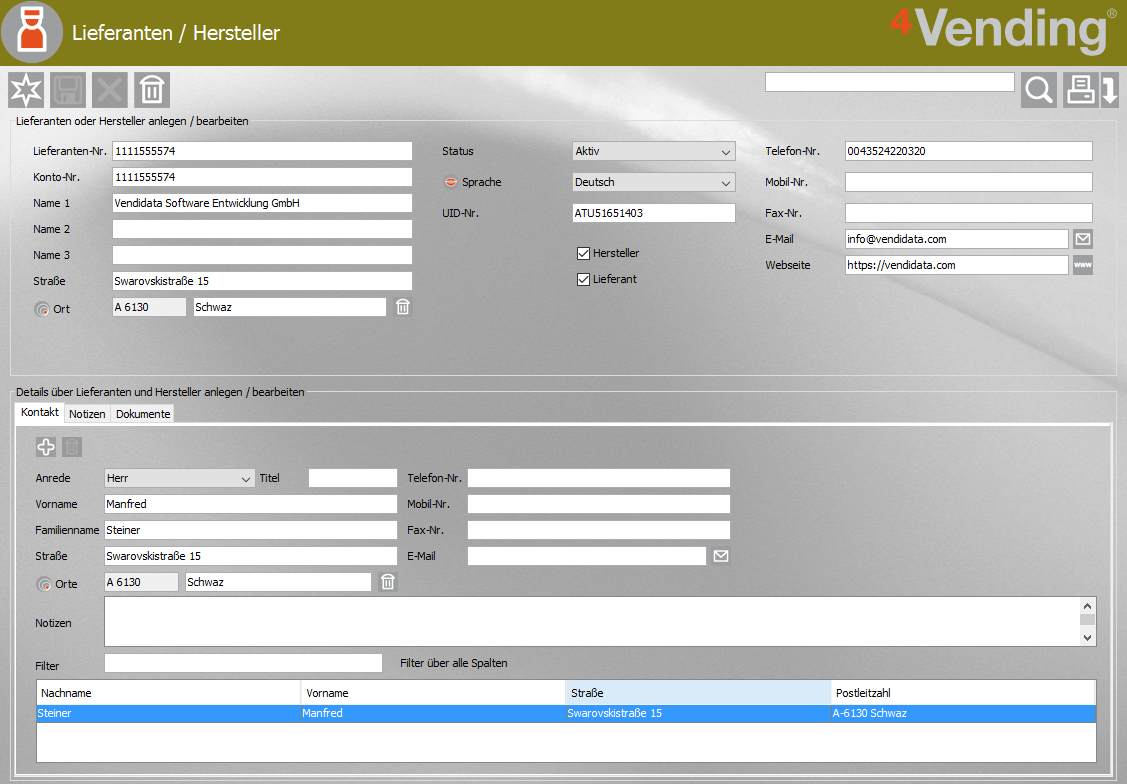
Task: Click Name 1 field with Vendidata Software
Action: [262, 203]
